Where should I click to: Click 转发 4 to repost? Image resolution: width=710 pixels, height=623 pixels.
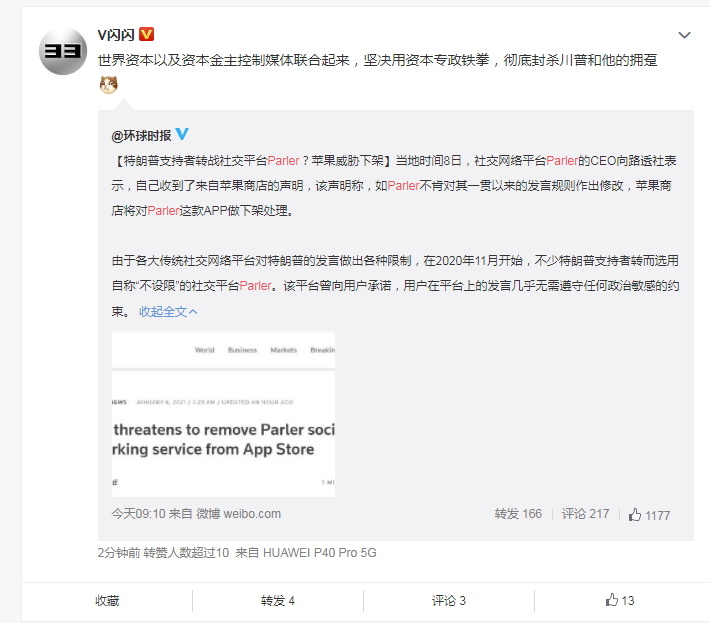(x=278, y=601)
